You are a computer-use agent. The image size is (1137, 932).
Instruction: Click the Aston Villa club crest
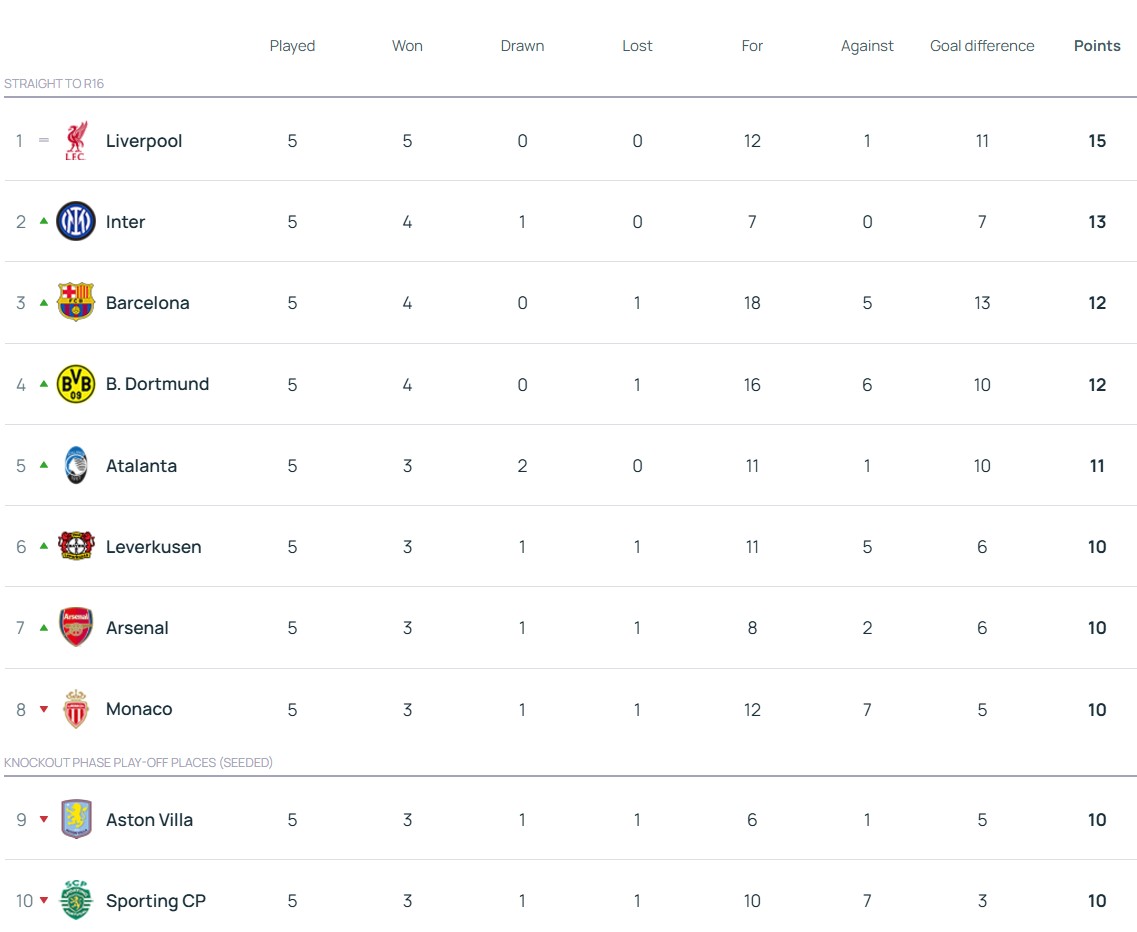click(76, 820)
